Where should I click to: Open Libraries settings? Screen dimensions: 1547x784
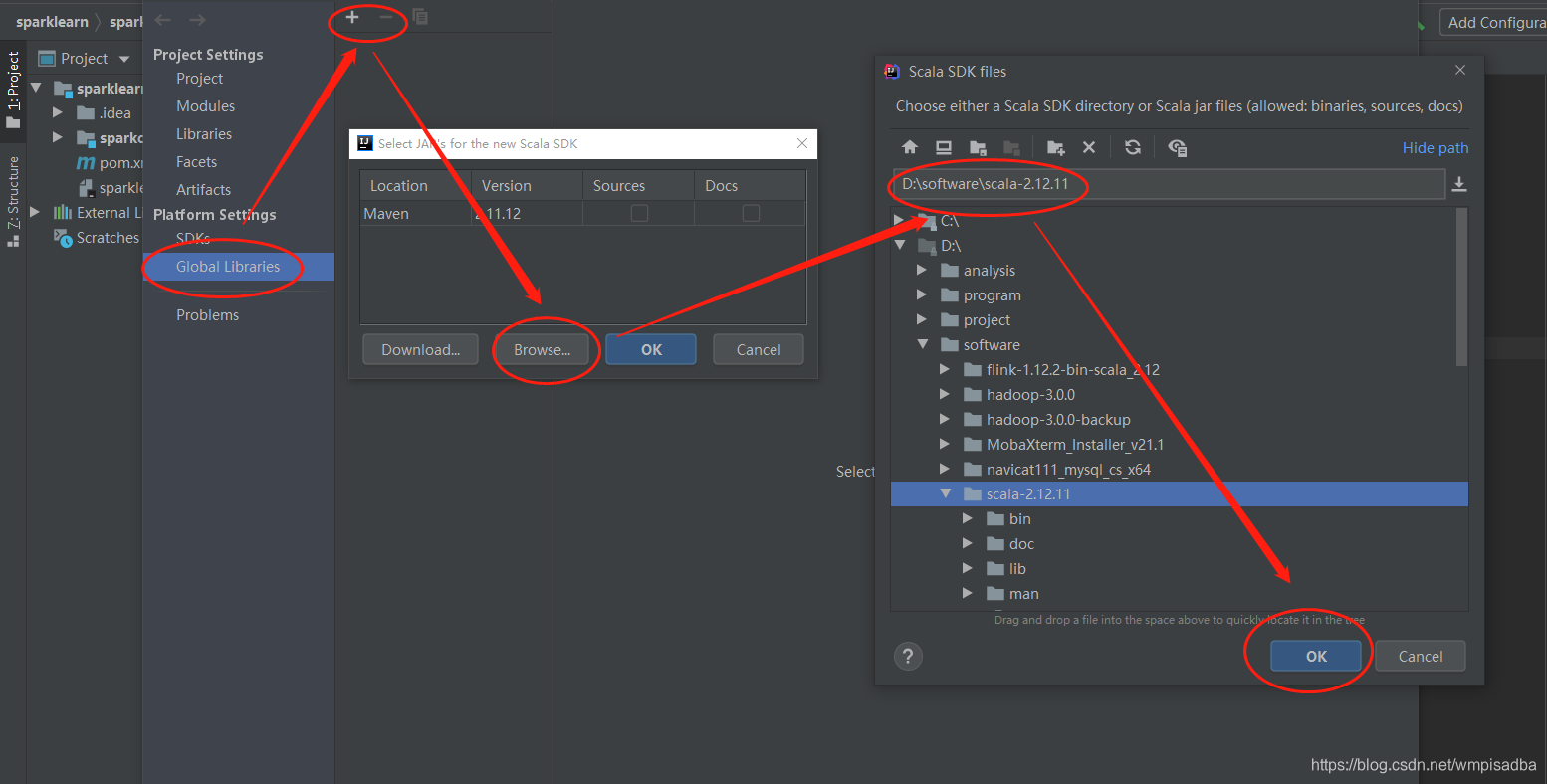tap(204, 134)
